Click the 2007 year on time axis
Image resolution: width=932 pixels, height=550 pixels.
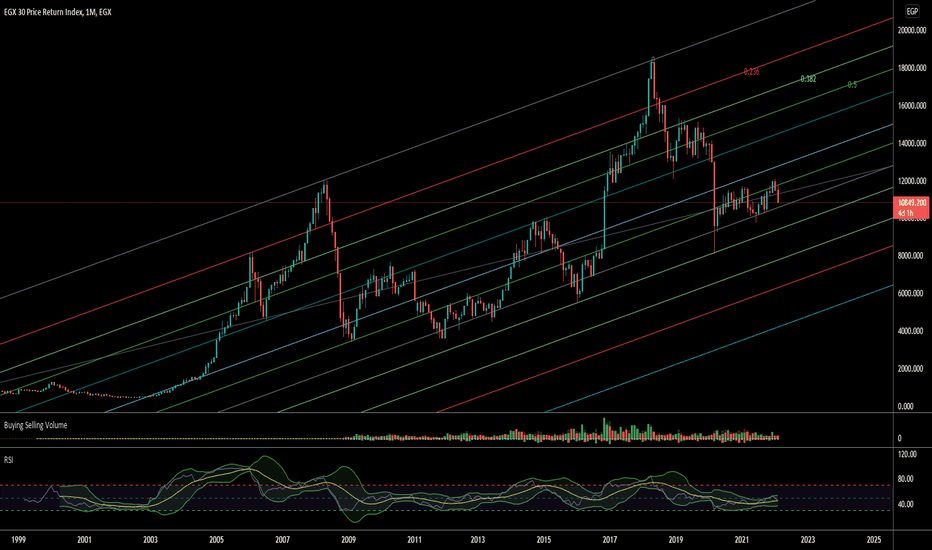[282, 540]
